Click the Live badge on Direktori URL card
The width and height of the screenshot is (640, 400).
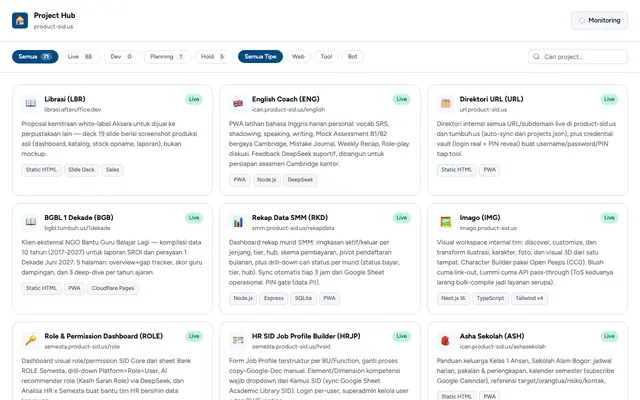(609, 99)
